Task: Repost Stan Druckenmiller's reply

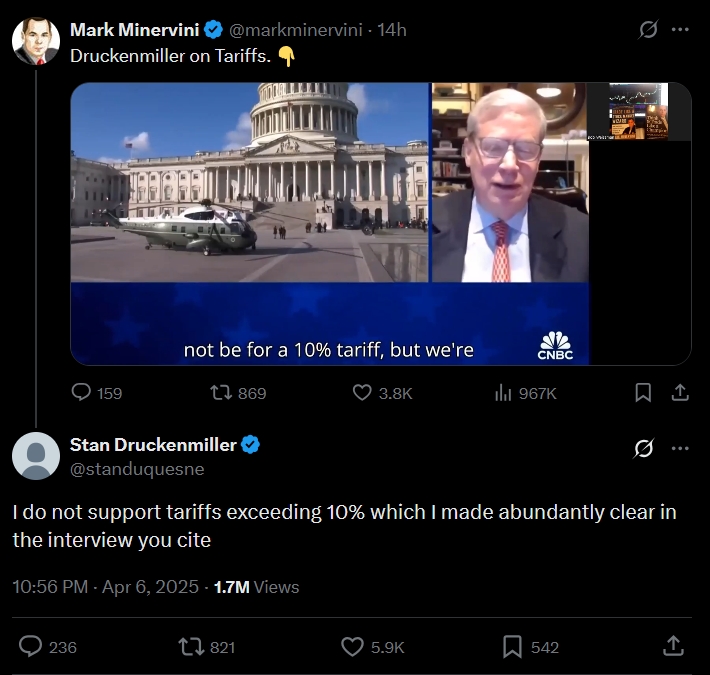Action: pos(190,647)
